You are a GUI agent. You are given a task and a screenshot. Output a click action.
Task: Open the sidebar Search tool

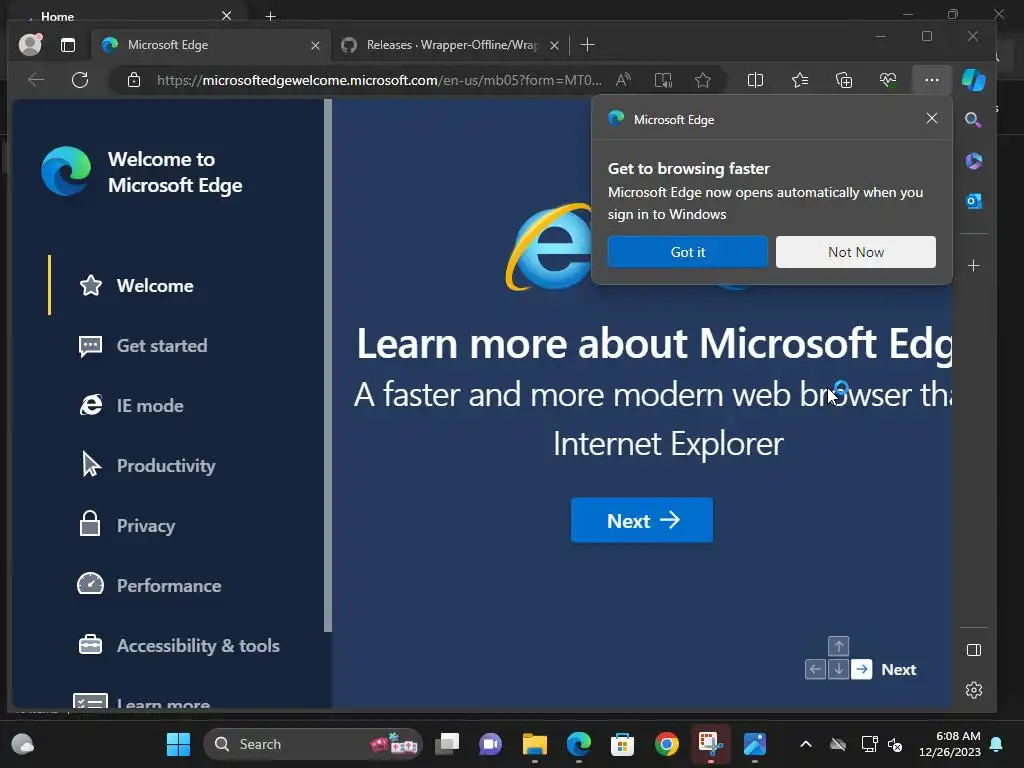973,120
